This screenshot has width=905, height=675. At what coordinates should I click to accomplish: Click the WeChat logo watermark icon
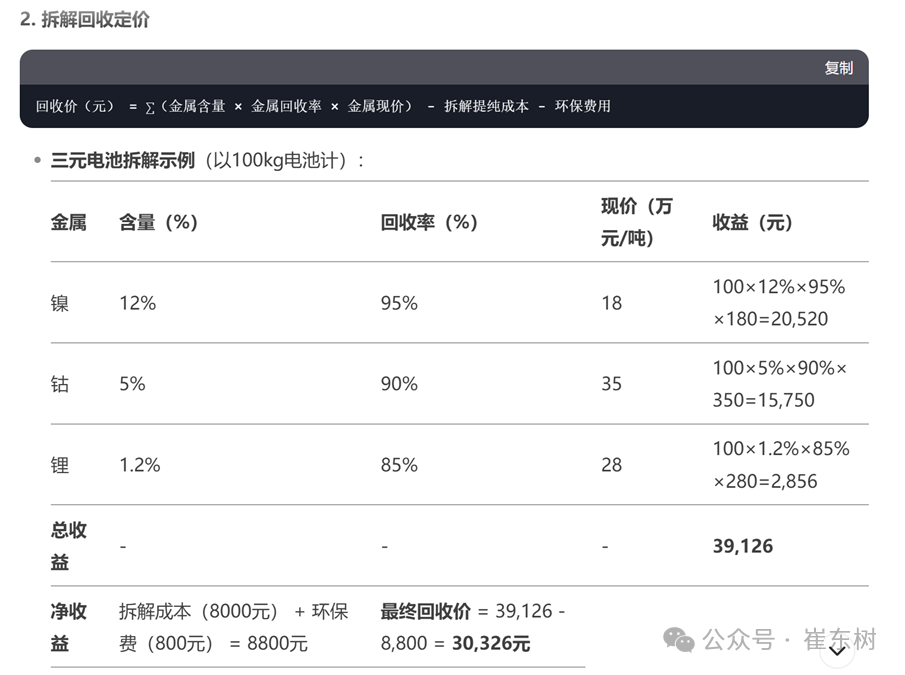pyautogui.click(x=678, y=639)
